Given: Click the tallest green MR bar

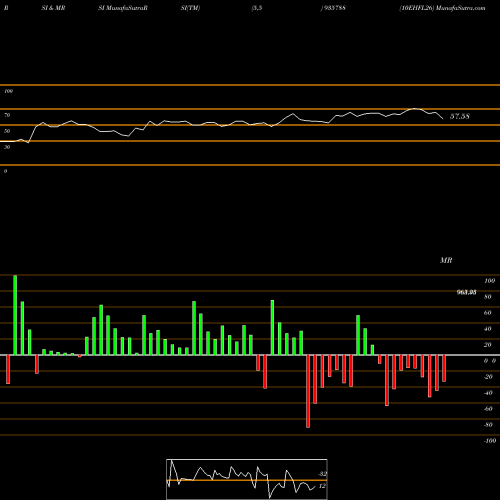Looking at the screenshot, I should (x=15, y=315).
